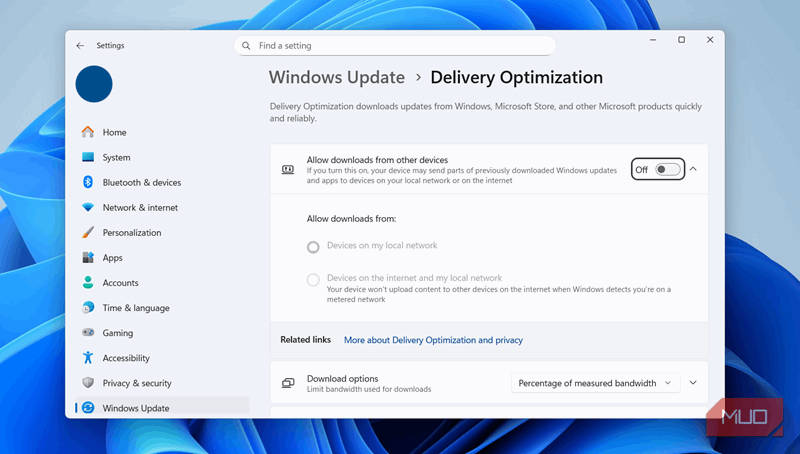Viewport: 800px width, 454px height.
Task: Expand the Download options section chevron
Action: (693, 383)
